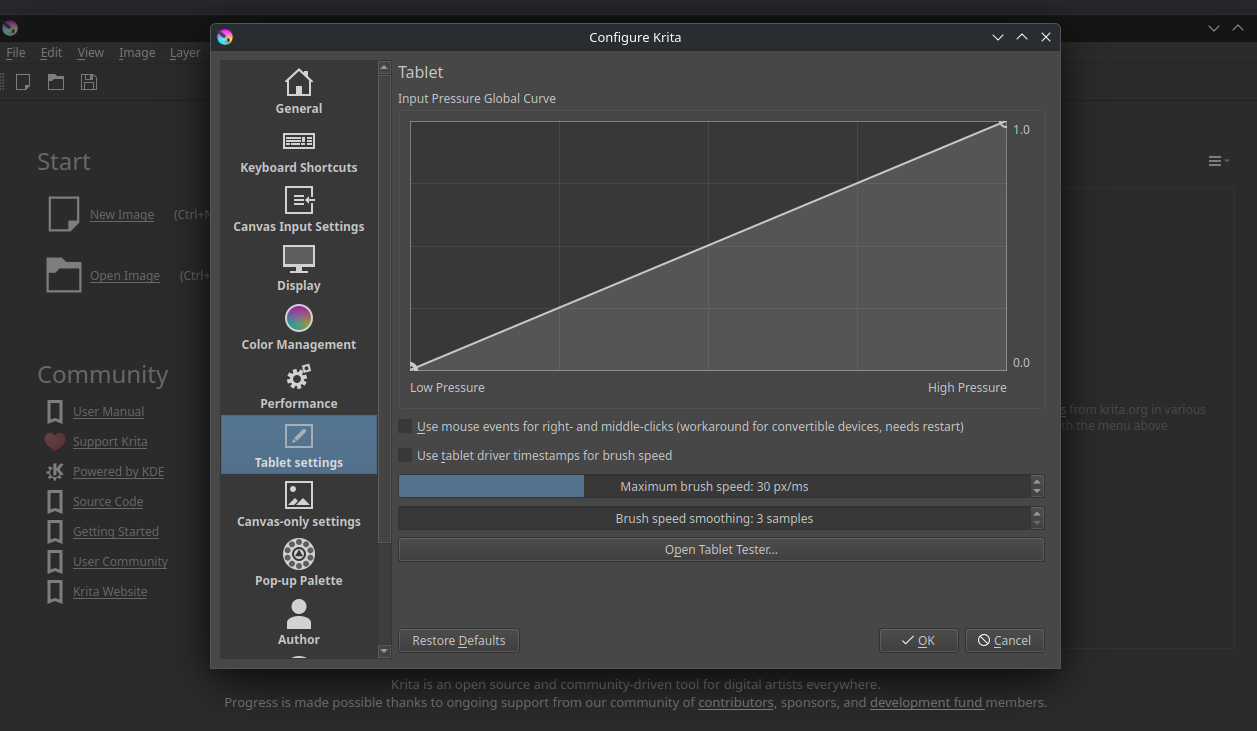Increase brush speed smoothing samples
Image resolution: width=1257 pixels, height=731 pixels.
click(x=1037, y=513)
